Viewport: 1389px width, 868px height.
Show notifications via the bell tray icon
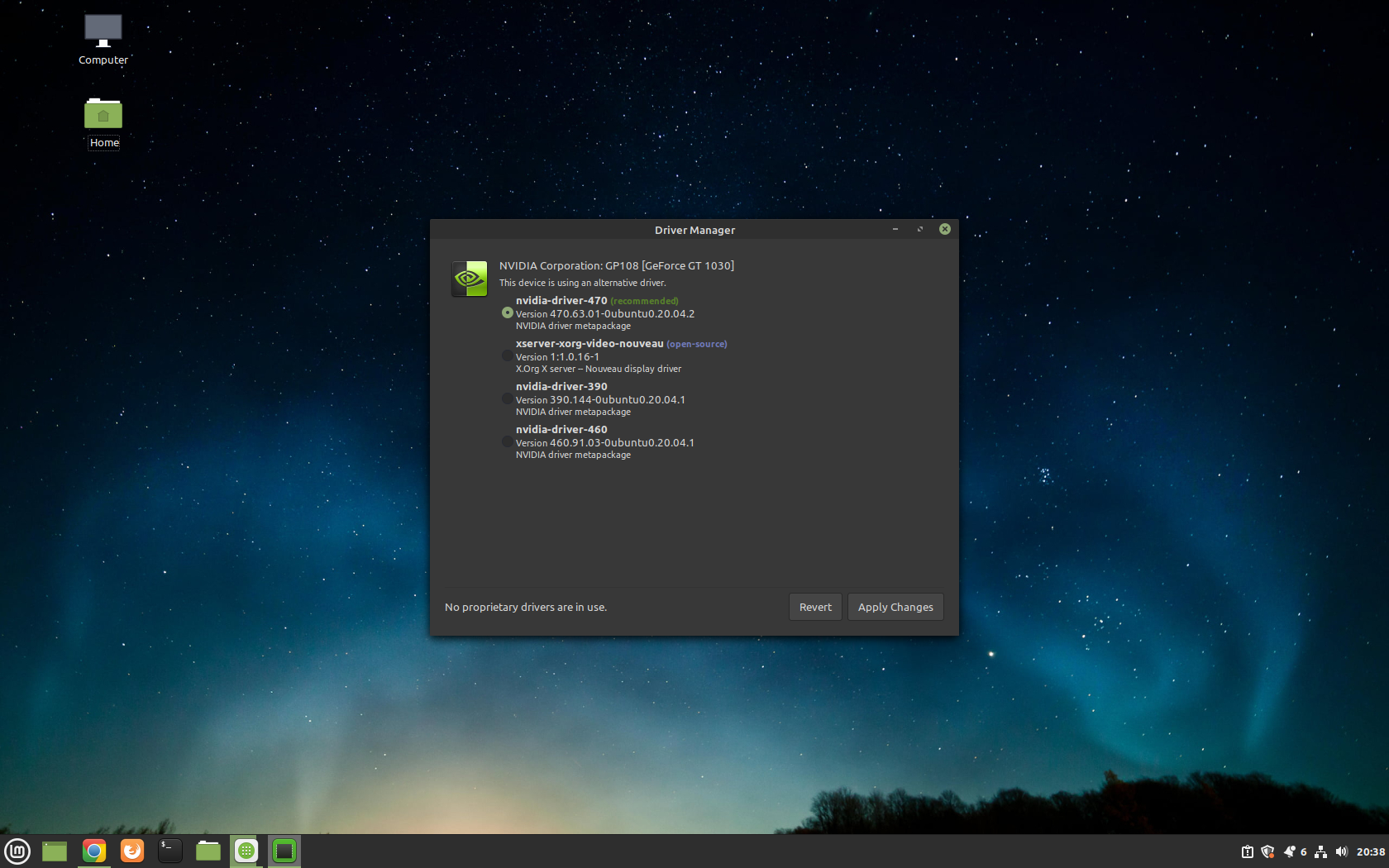tap(1289, 851)
